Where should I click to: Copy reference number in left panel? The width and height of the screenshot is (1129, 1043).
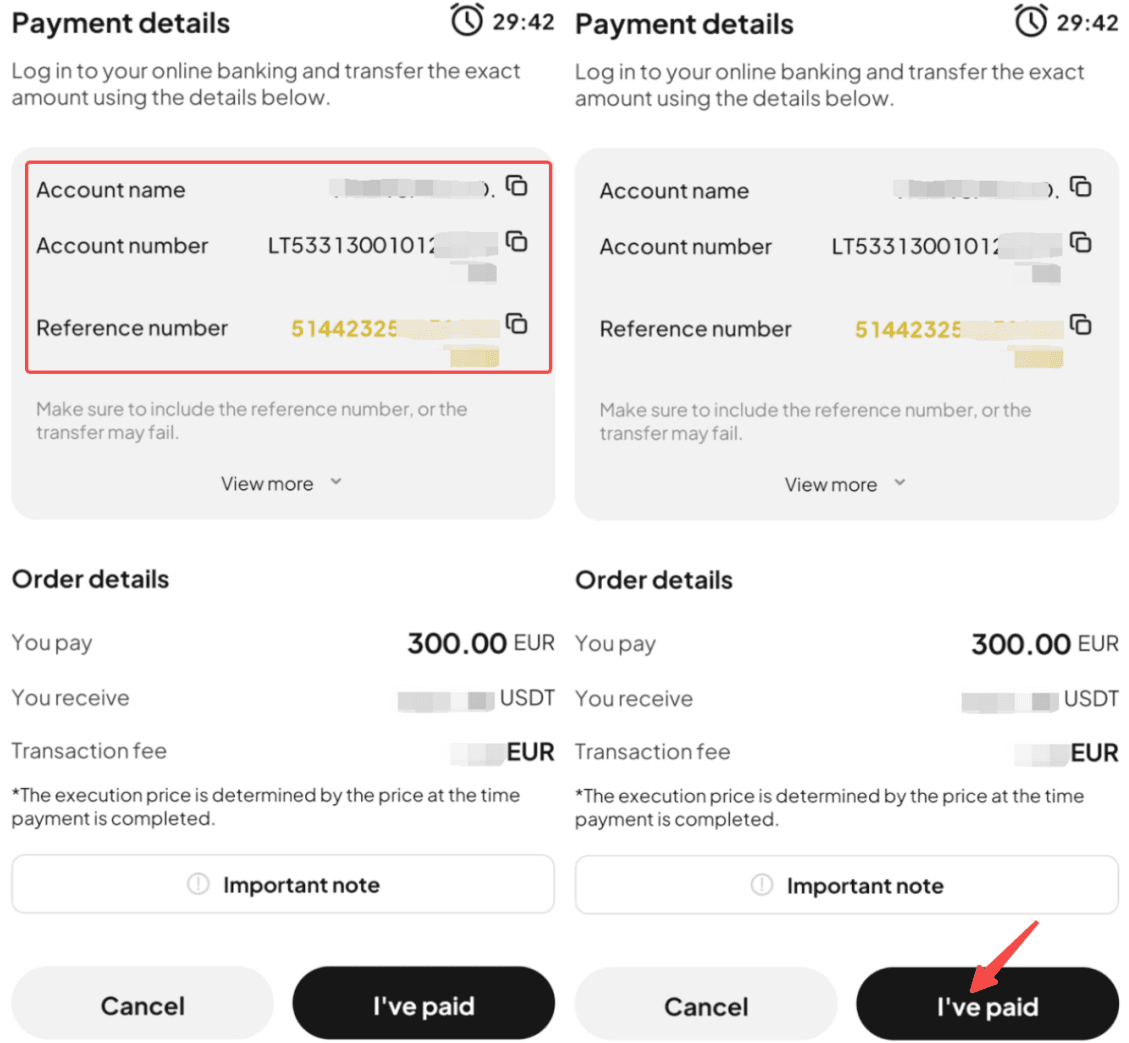pos(516,323)
